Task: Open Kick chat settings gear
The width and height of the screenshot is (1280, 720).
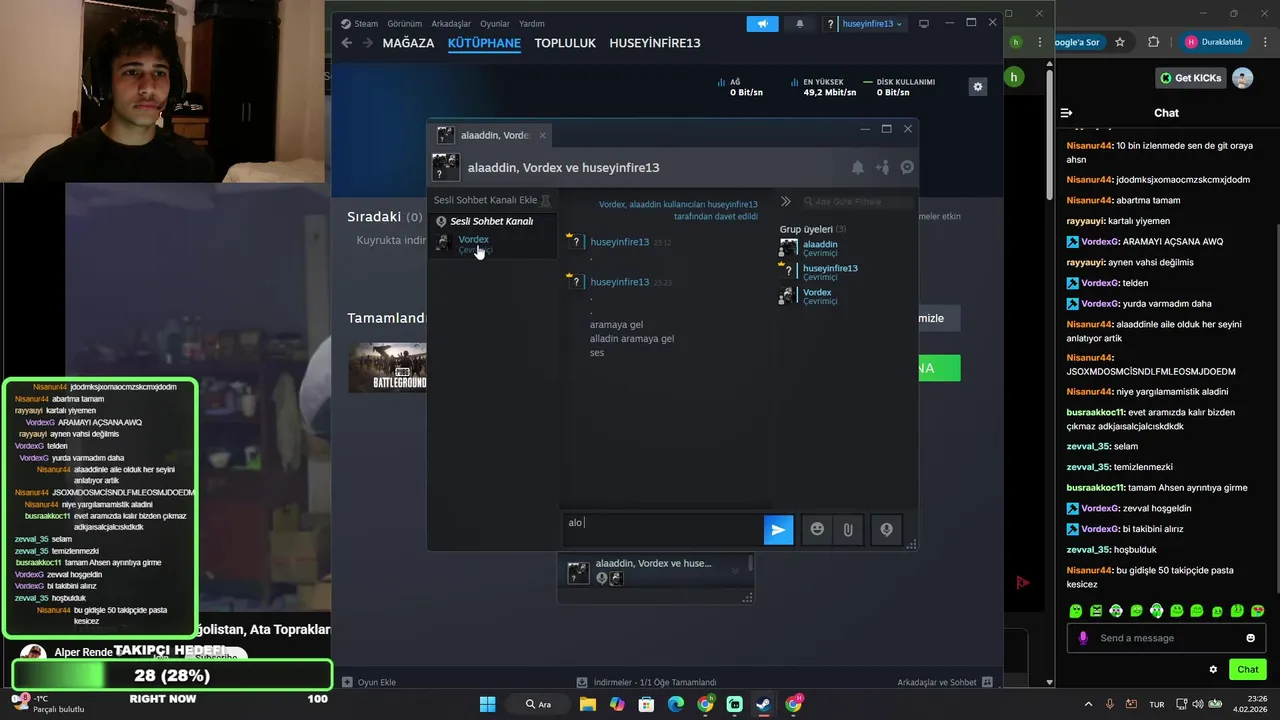Action: coord(1213,669)
